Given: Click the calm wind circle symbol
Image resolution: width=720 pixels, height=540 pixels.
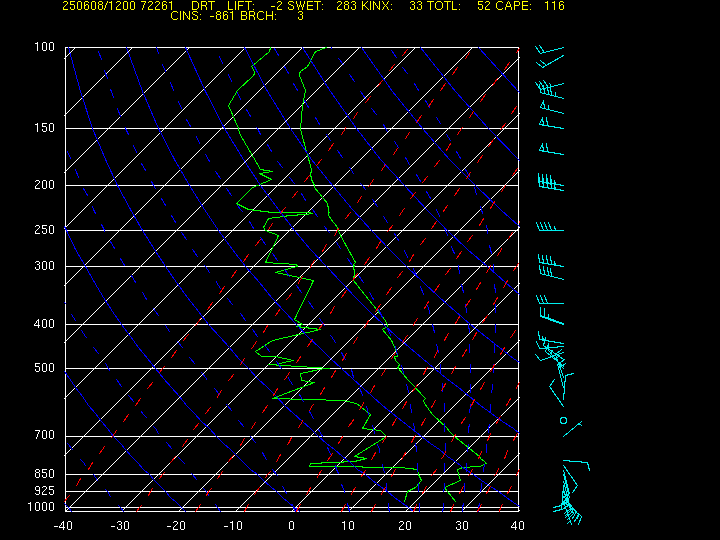Looking at the screenshot, I should tap(563, 420).
